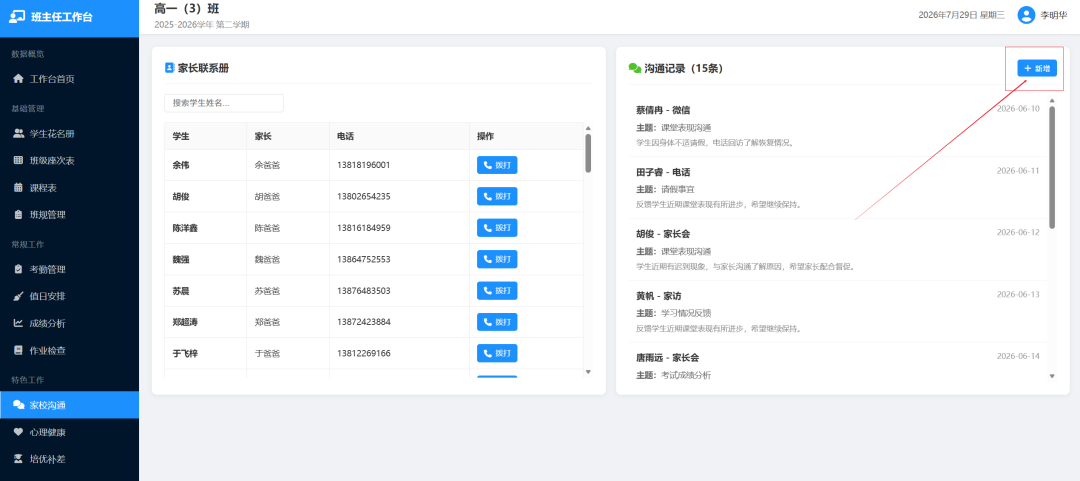Select phone number 13802654235
Viewport: 1080px width, 481px height.
pos(364,196)
